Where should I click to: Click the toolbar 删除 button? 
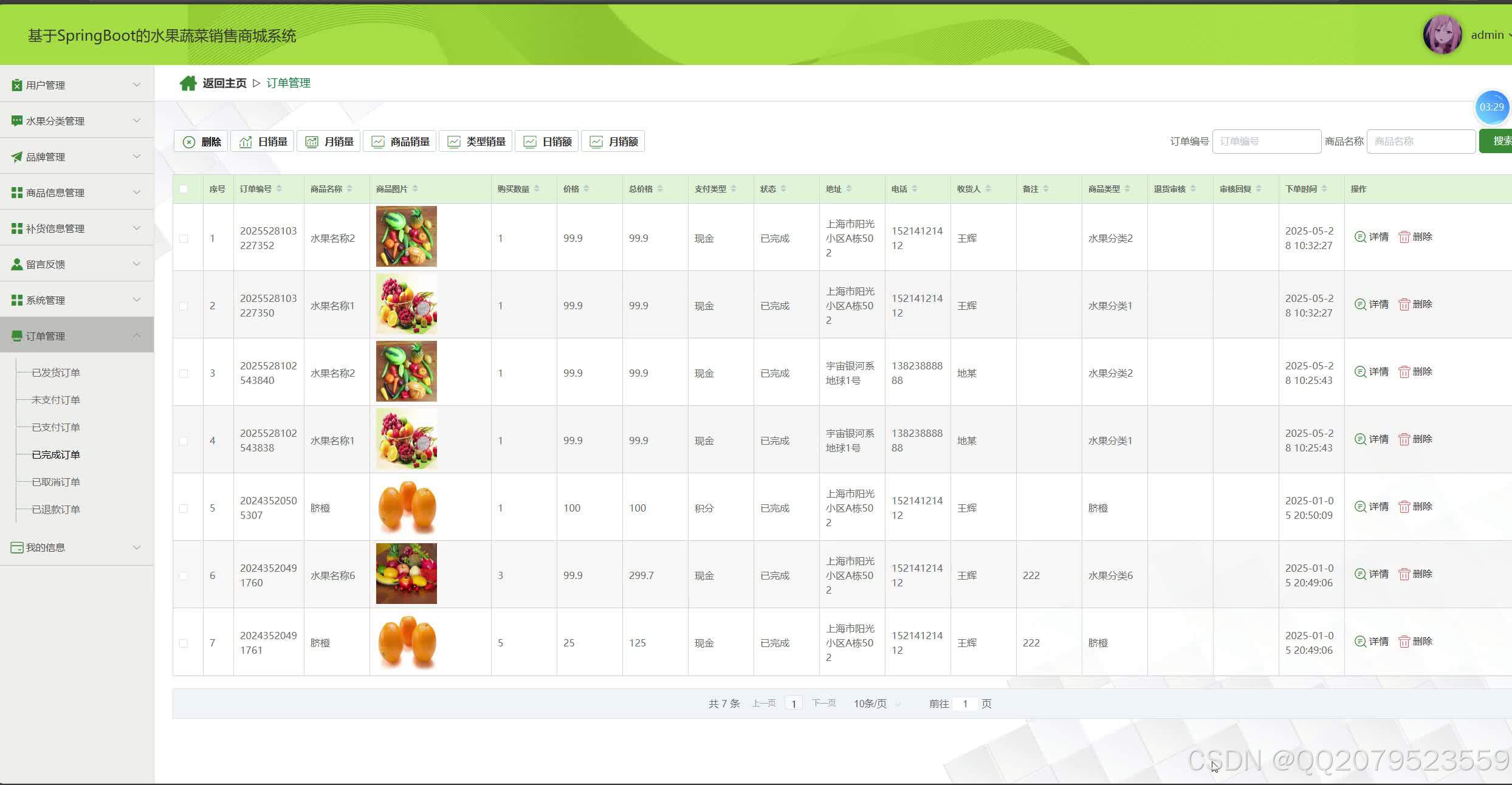(x=202, y=142)
